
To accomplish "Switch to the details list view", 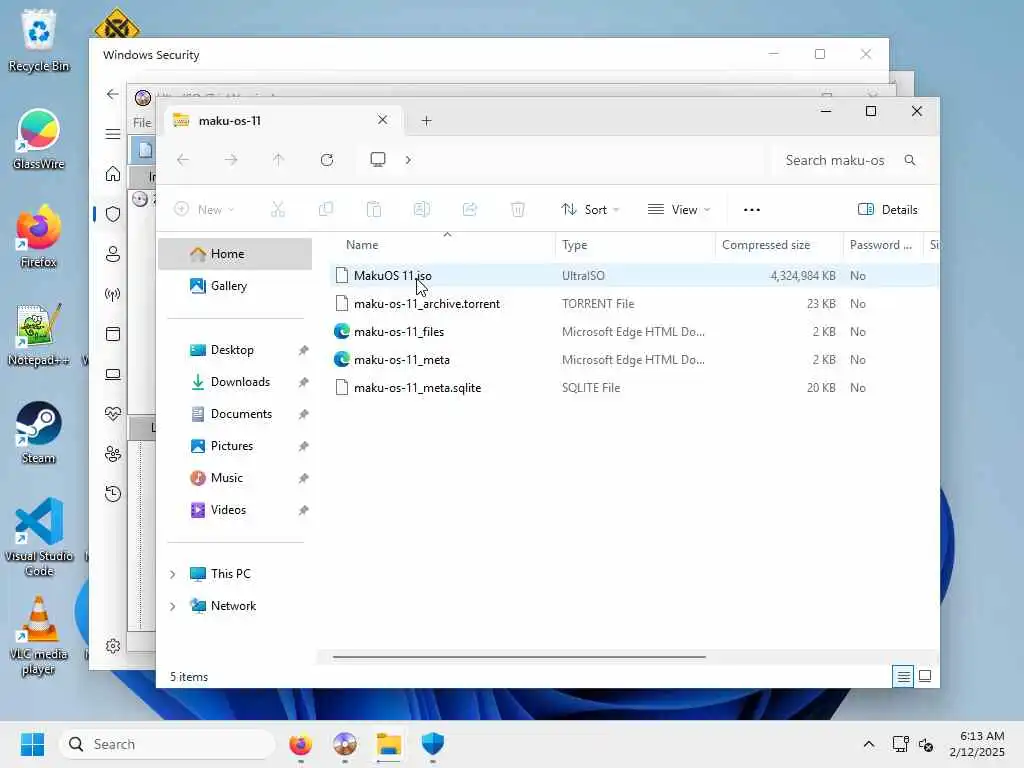I will (x=903, y=676).
